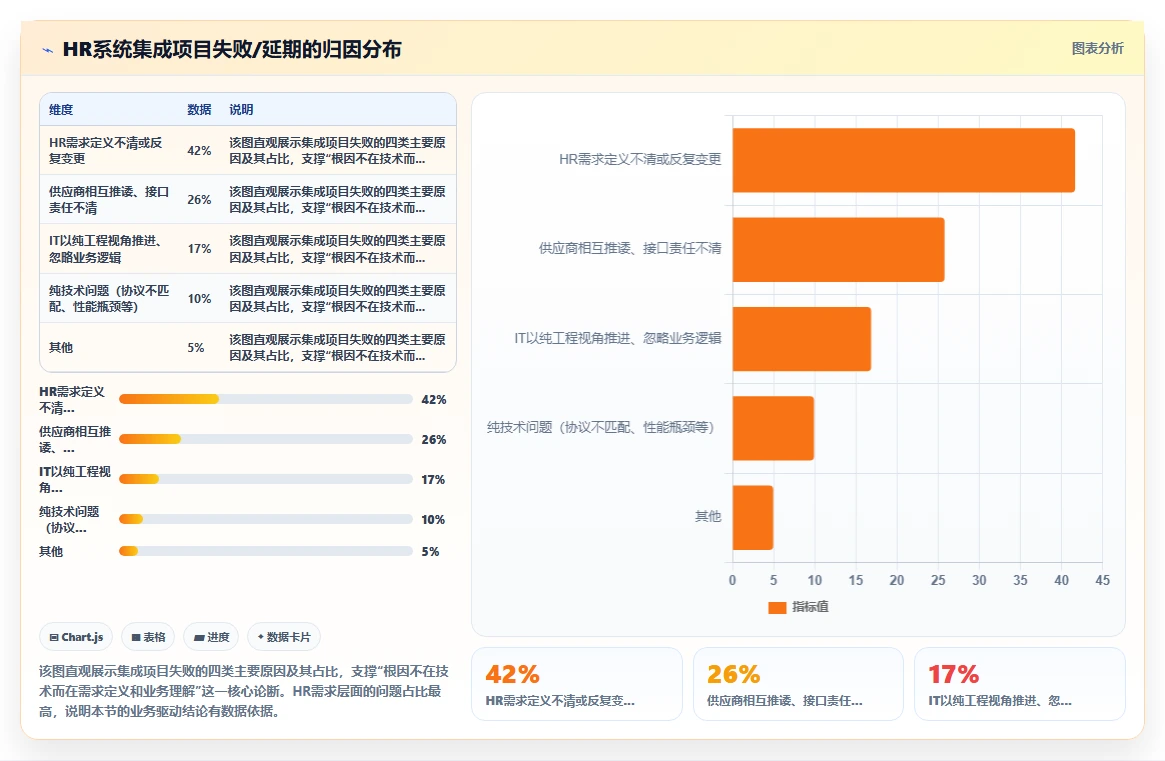Select the 进度 tag chip

(211, 637)
